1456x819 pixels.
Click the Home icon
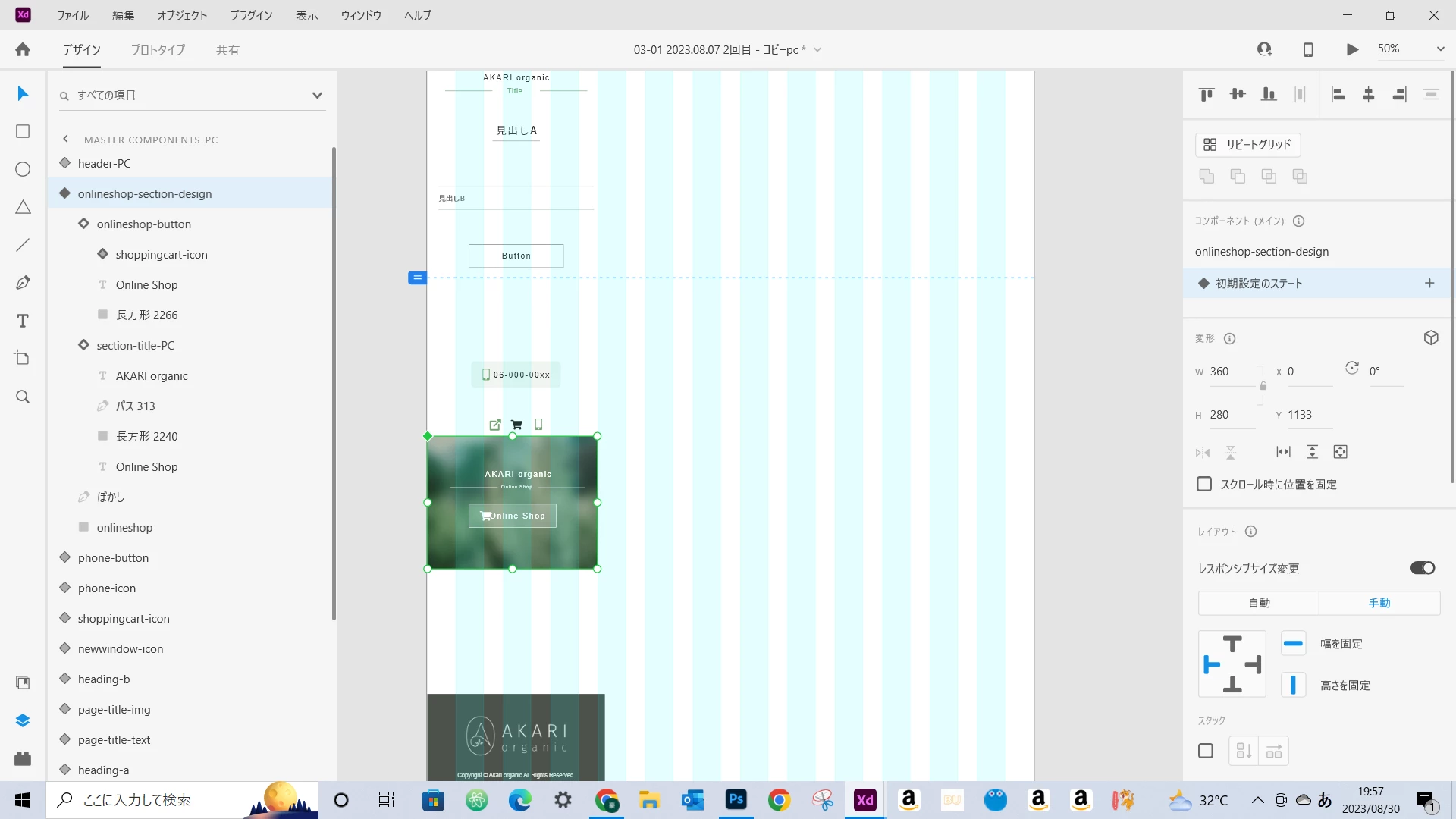coord(23,49)
